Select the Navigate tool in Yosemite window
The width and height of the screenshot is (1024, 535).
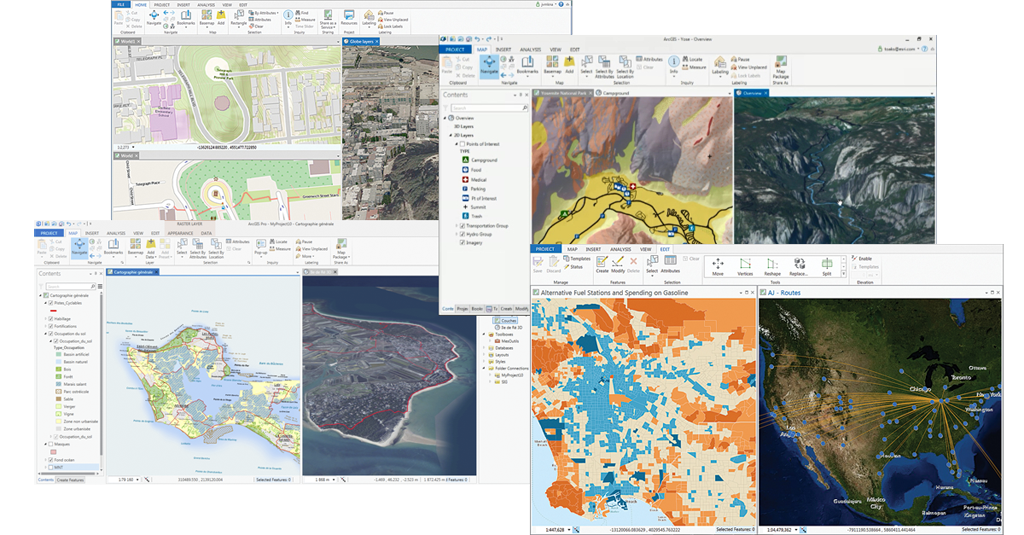pyautogui.click(x=488, y=66)
